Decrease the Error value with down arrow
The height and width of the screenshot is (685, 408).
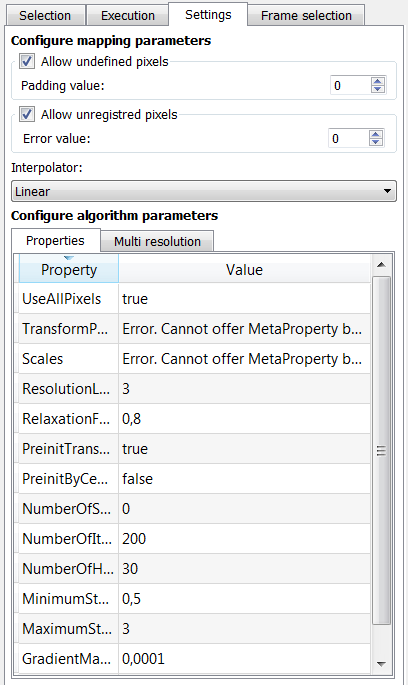point(376,142)
